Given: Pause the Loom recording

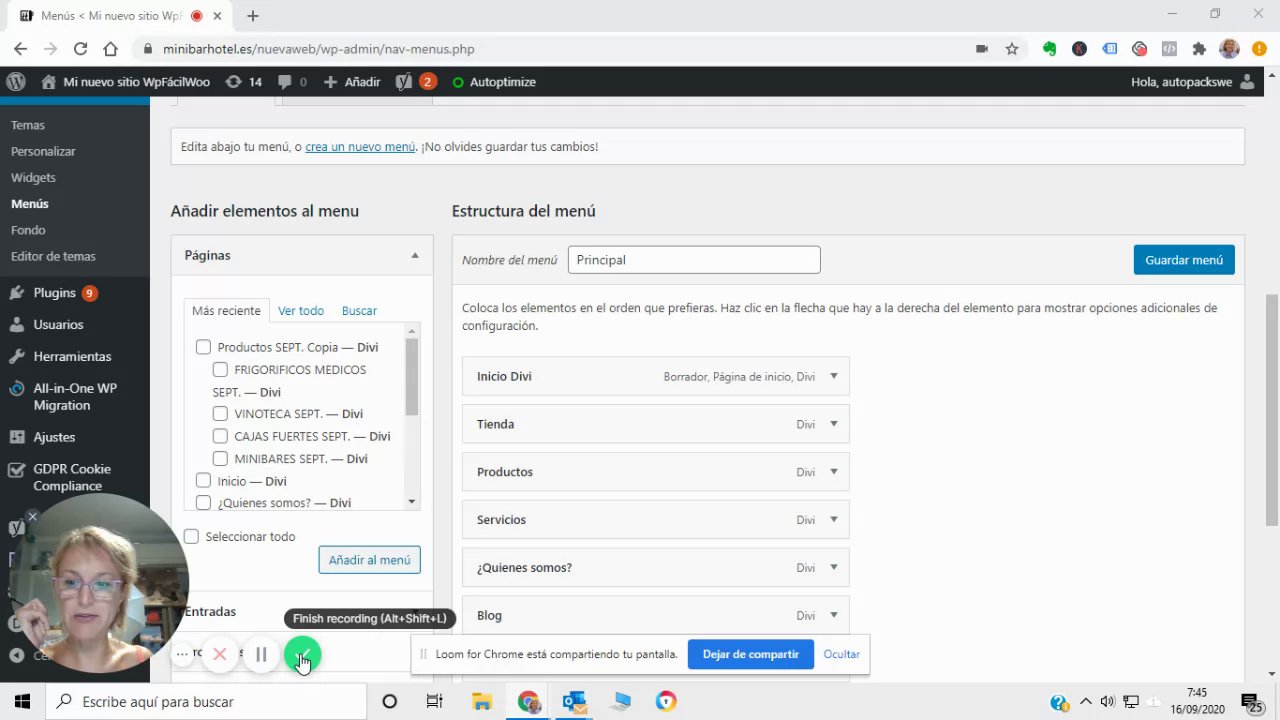Looking at the screenshot, I should tap(261, 655).
